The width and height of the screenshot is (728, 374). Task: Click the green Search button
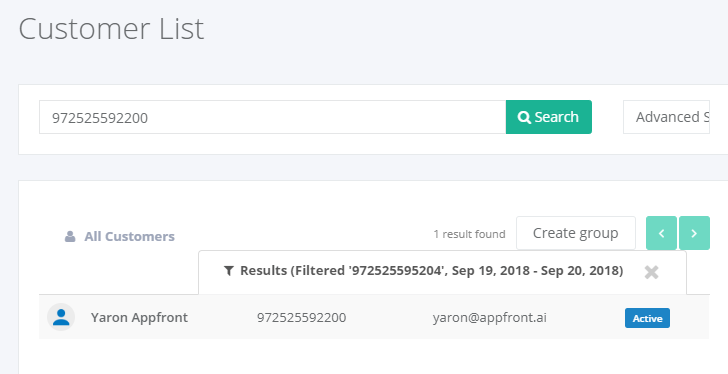[x=549, y=117]
